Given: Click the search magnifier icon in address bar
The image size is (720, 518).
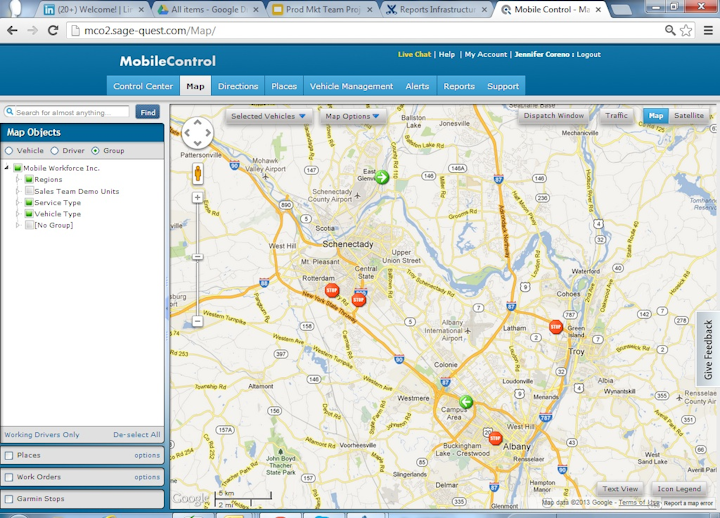Looking at the screenshot, I should (670, 30).
